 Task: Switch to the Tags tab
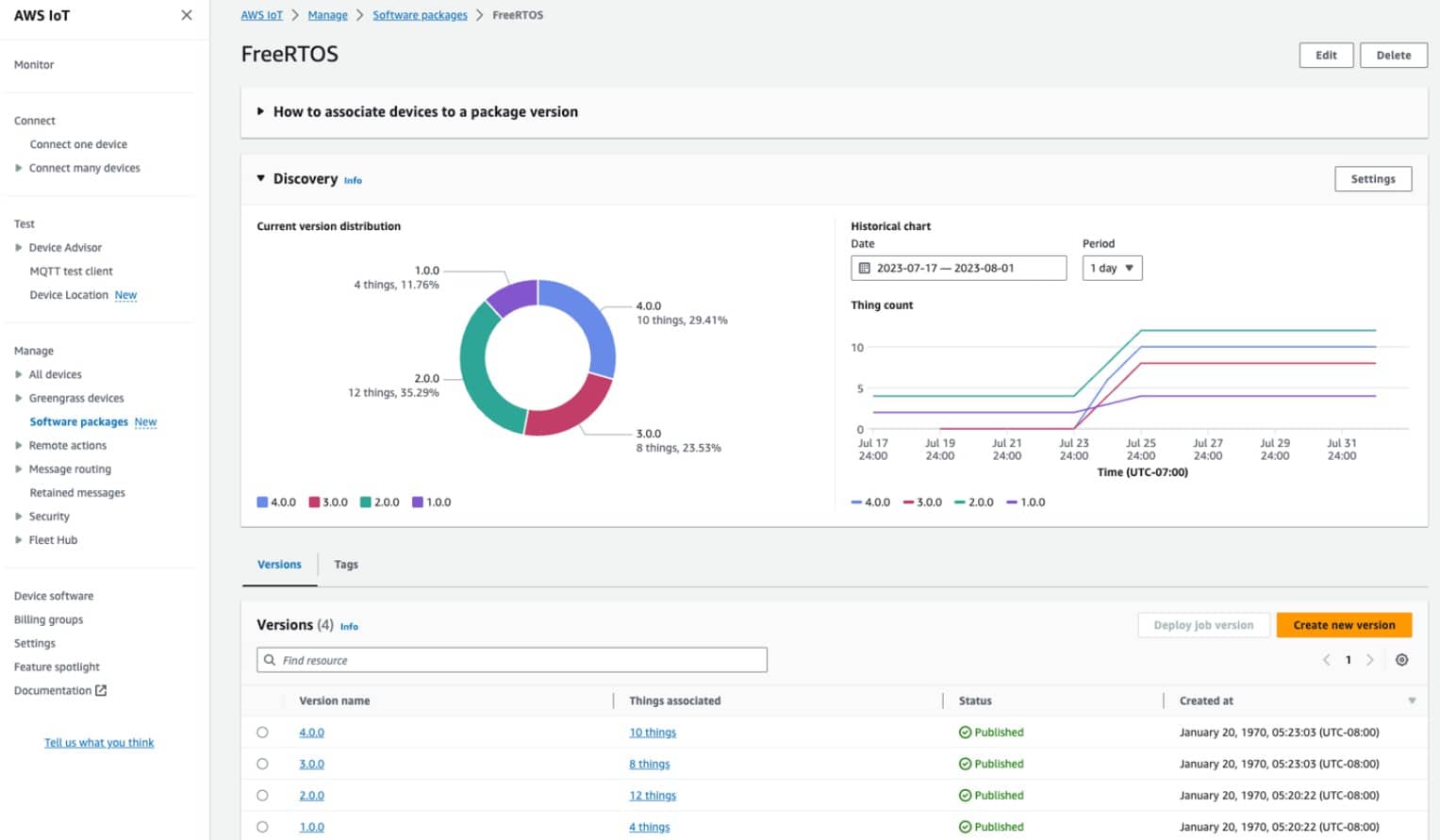point(346,565)
